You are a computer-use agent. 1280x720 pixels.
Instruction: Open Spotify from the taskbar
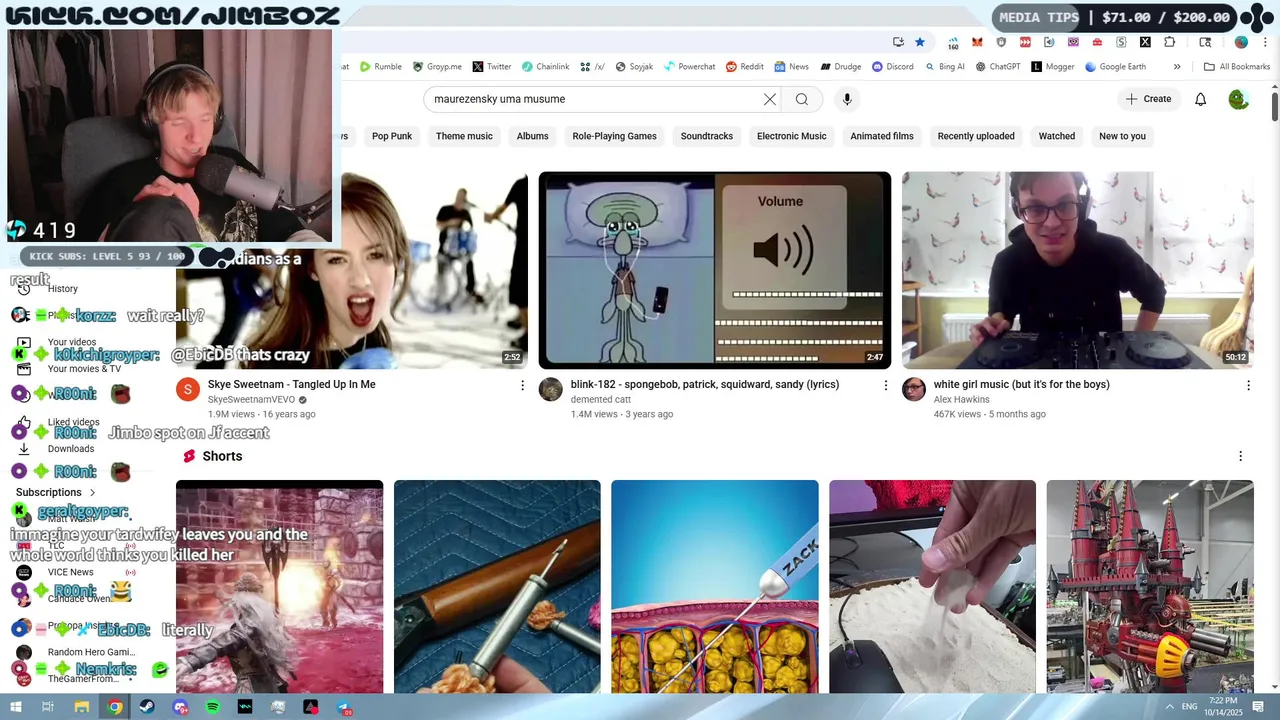(x=213, y=707)
